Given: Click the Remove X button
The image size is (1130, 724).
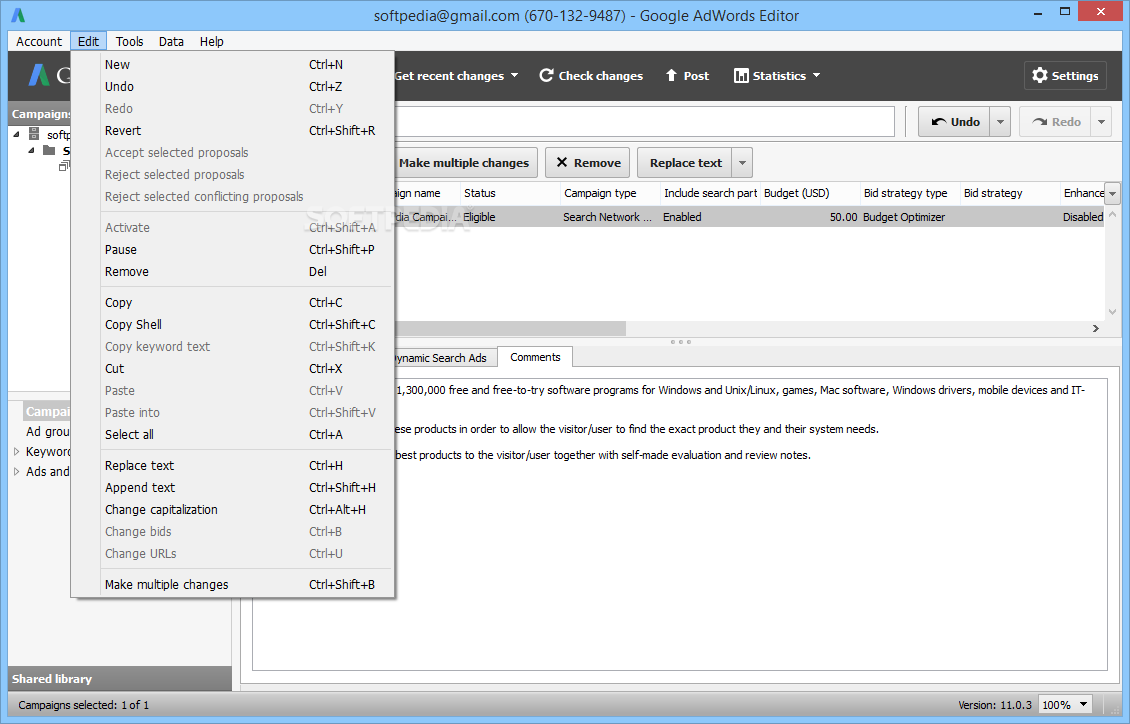Looking at the screenshot, I should click(588, 163).
